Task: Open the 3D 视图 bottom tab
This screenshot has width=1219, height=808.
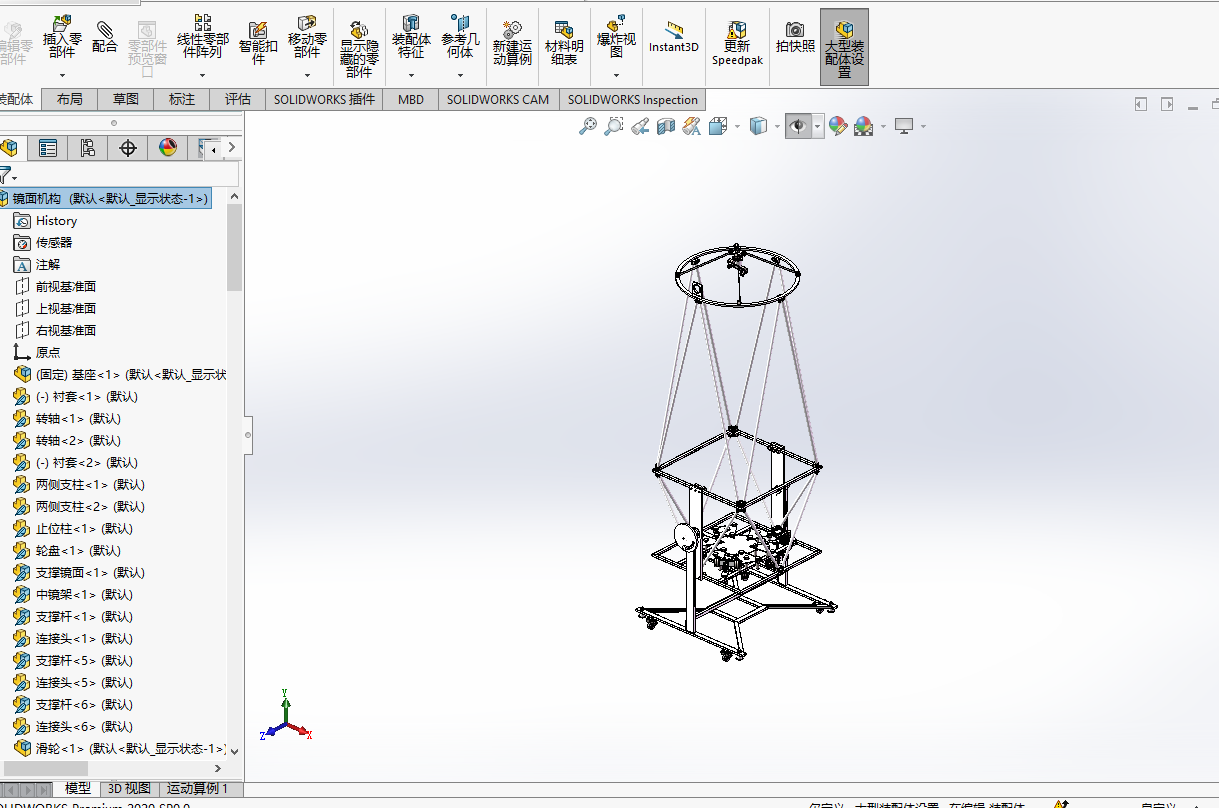Action: point(129,789)
